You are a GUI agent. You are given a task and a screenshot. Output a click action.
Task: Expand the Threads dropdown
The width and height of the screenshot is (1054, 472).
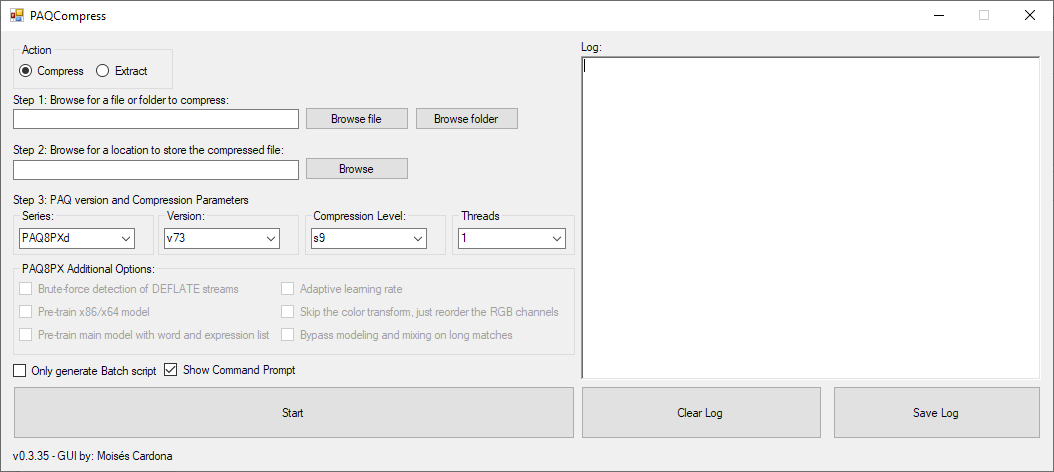click(x=511, y=238)
